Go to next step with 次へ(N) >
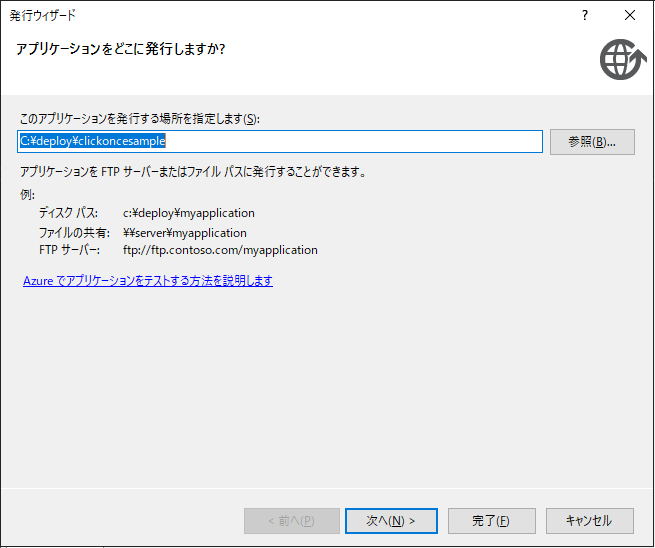Screen dimensions: 655x548 click(391, 521)
